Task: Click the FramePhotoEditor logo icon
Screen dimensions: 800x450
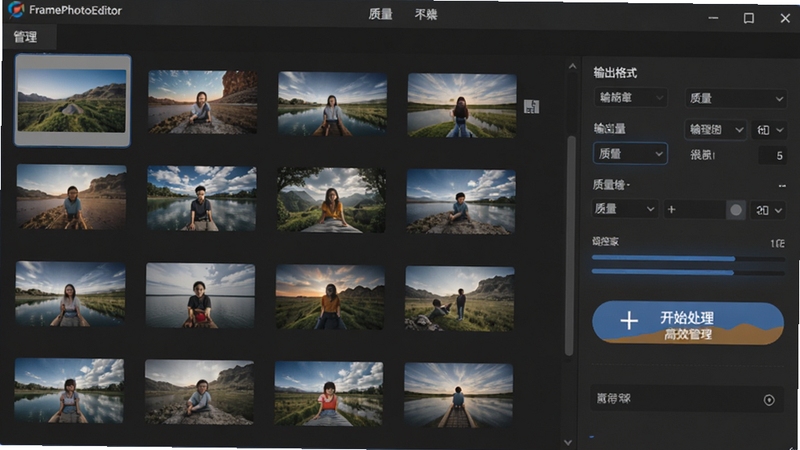Action: tap(16, 10)
